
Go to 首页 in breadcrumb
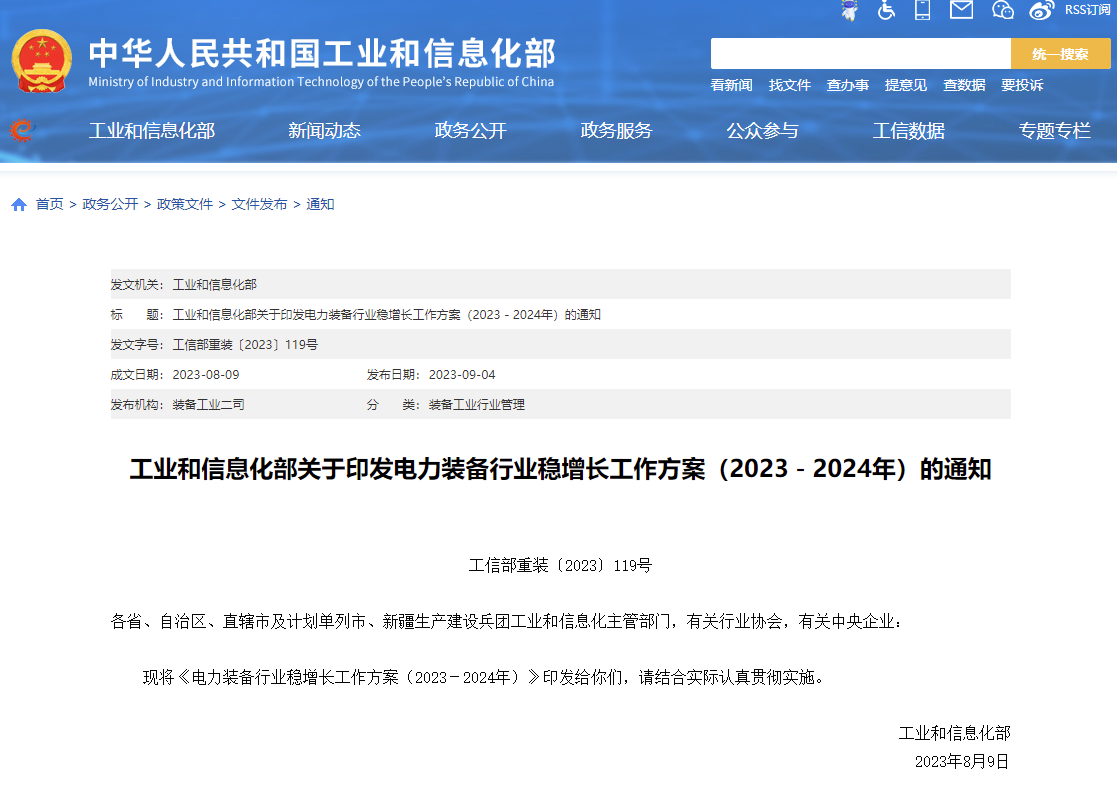coord(50,204)
